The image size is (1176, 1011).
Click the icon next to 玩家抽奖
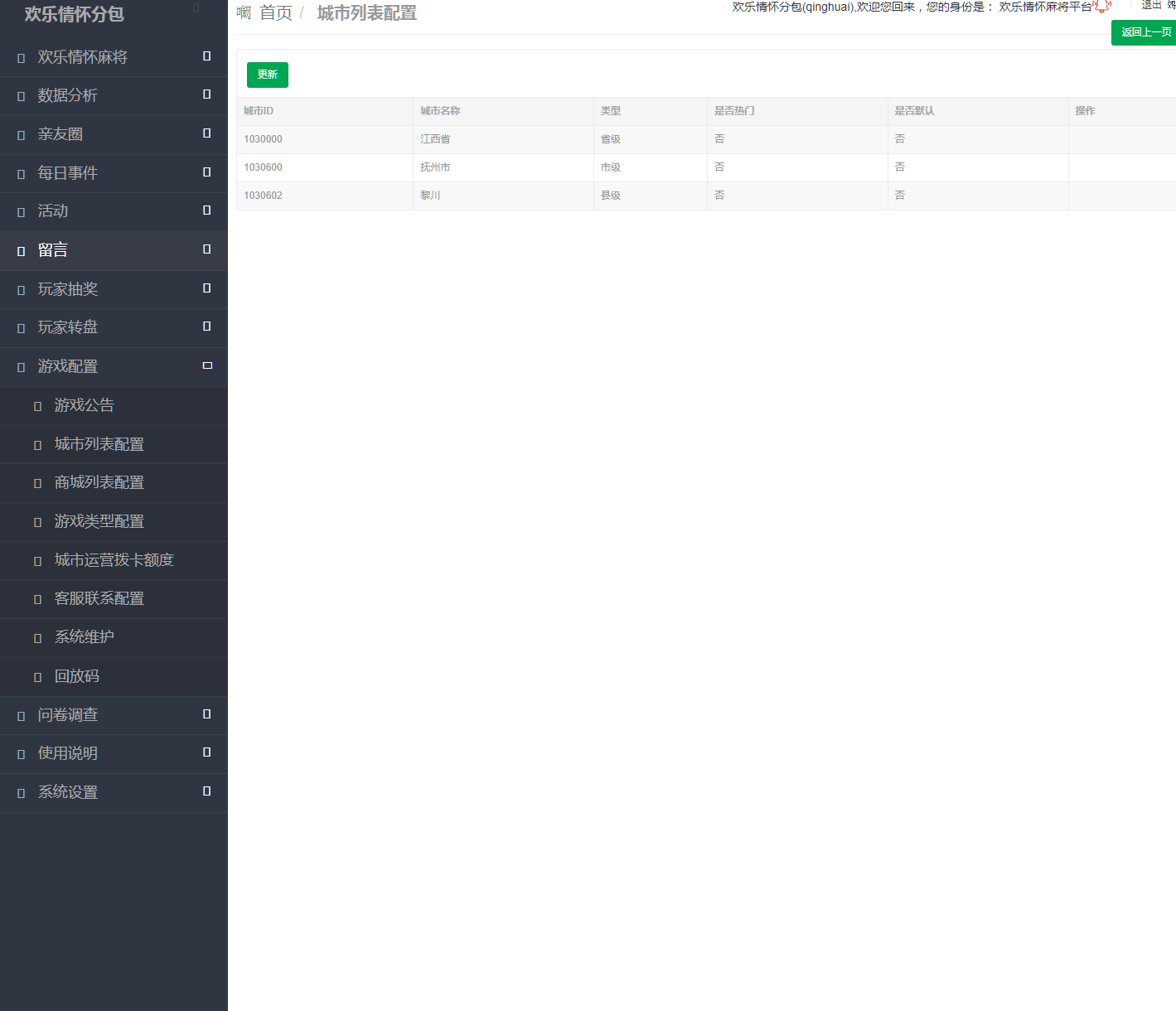pyautogui.click(x=22, y=290)
